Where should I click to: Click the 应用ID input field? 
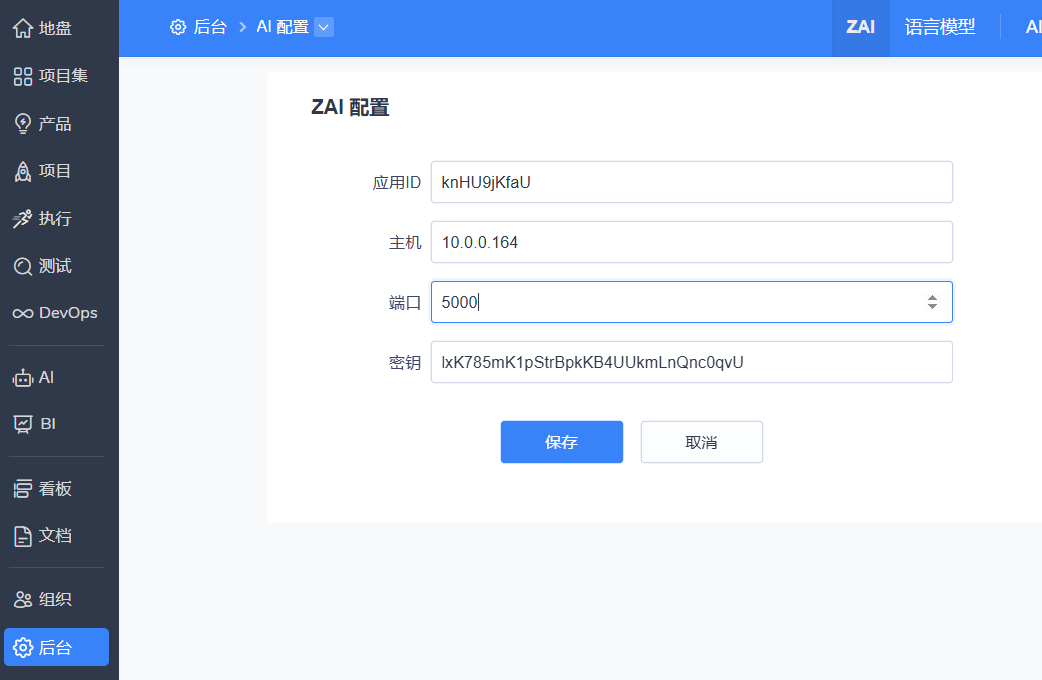(x=692, y=182)
